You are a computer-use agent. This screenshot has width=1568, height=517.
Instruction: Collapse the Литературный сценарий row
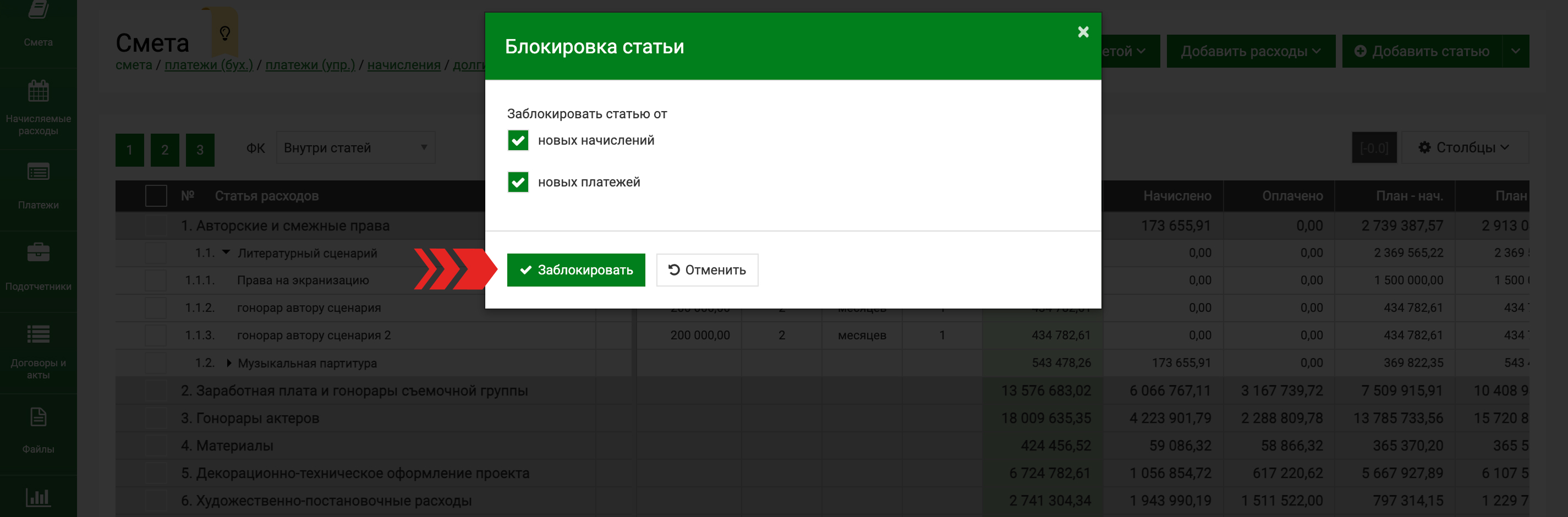coord(227,252)
